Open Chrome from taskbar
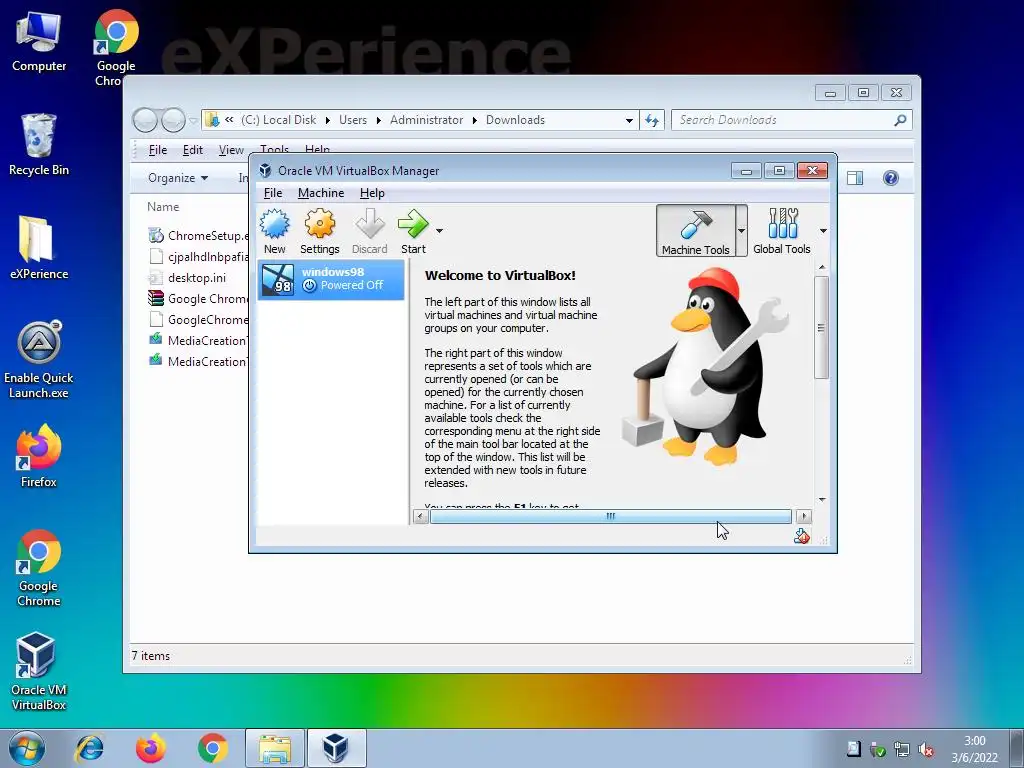This screenshot has width=1024, height=768. (x=213, y=748)
